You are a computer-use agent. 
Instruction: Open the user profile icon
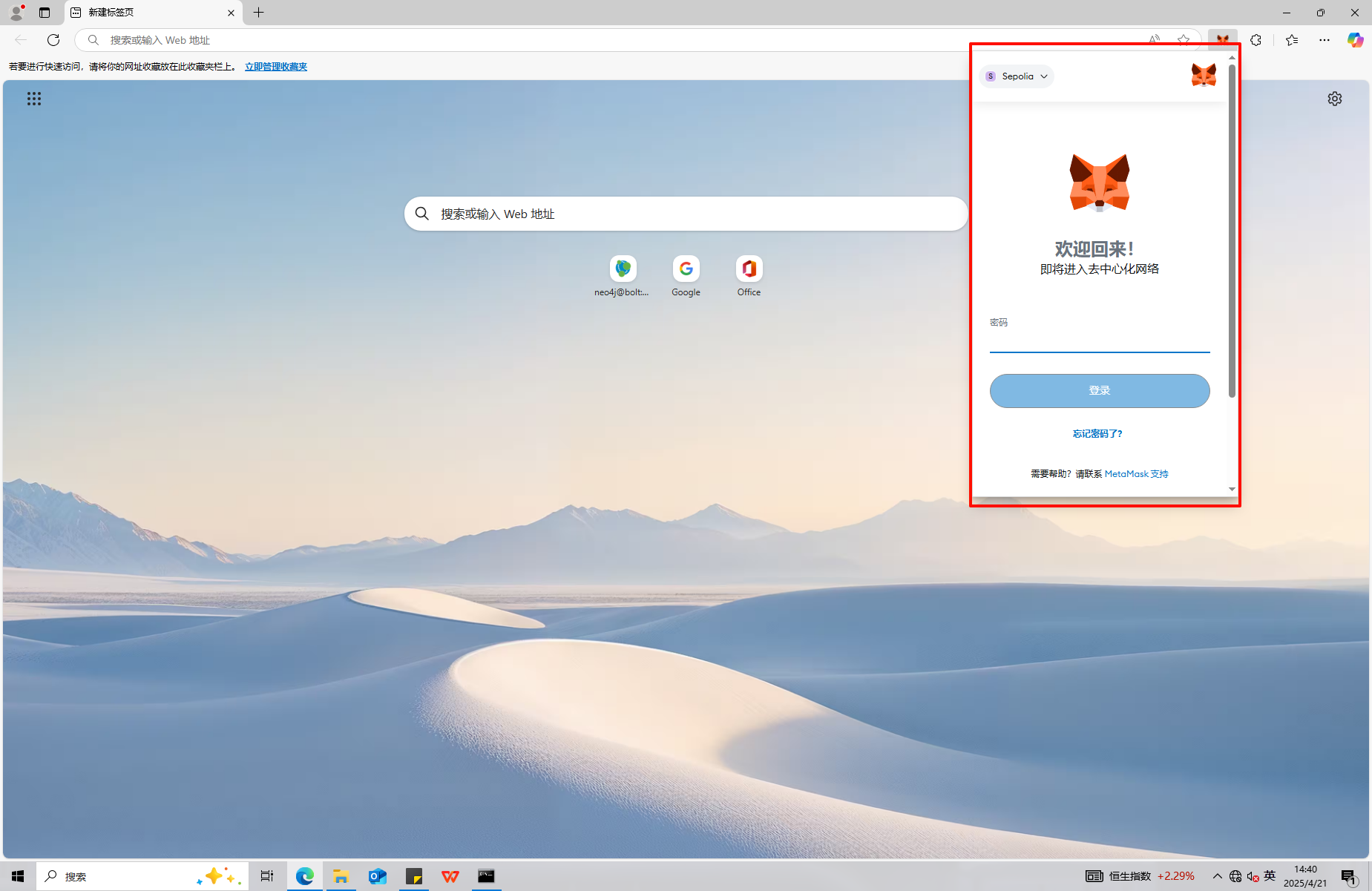pos(16,13)
